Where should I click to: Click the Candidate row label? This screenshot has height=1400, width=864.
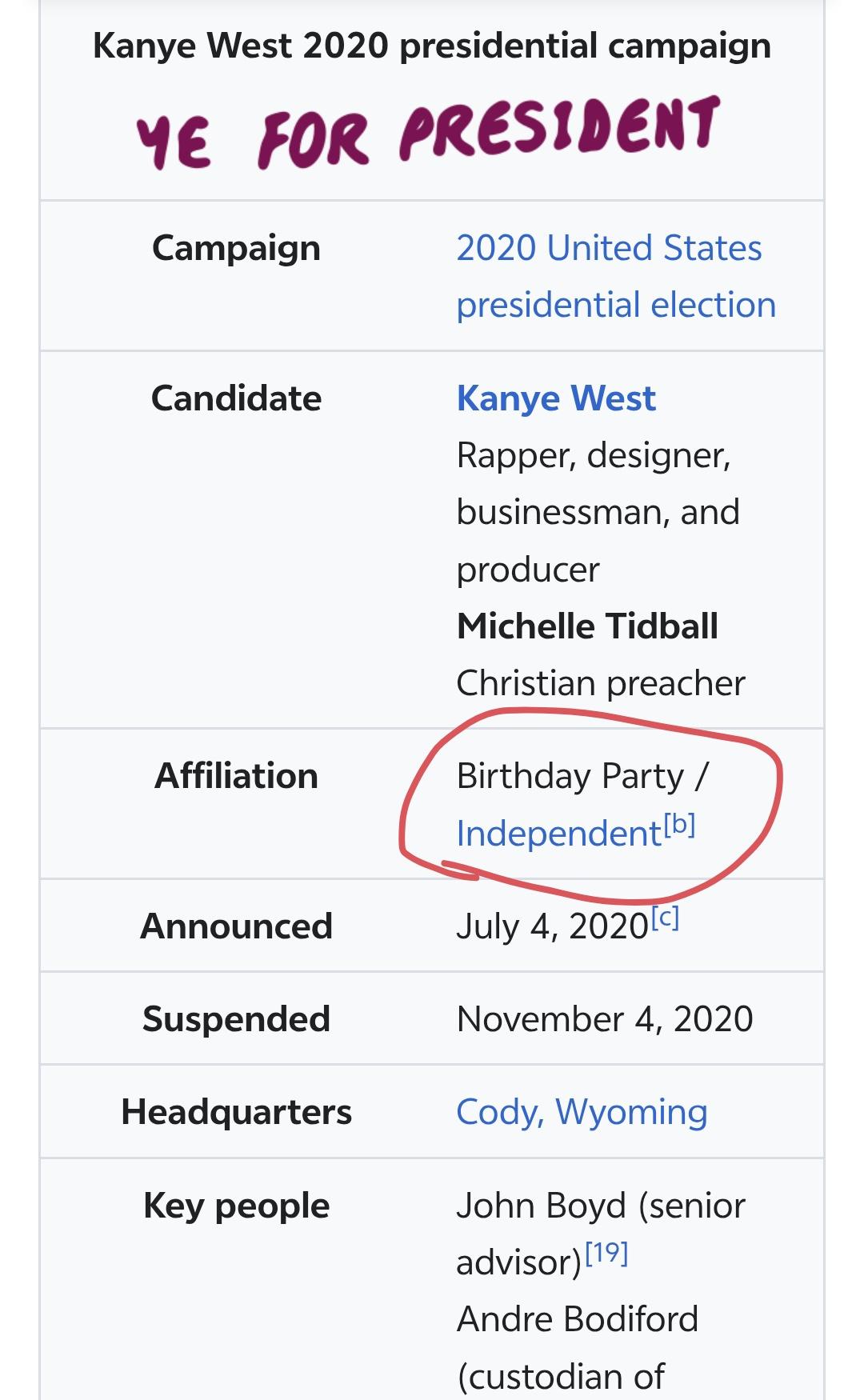(x=236, y=398)
